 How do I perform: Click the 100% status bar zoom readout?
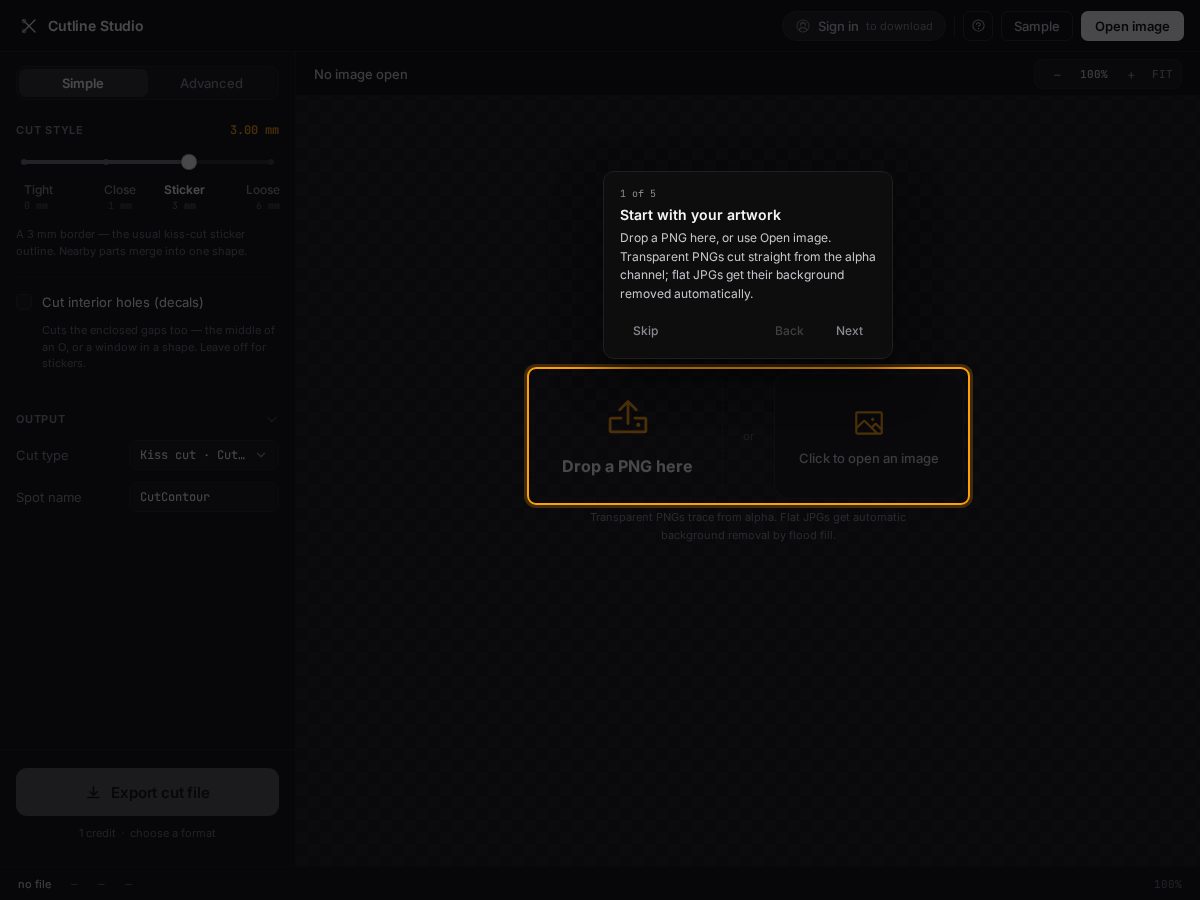(1168, 884)
